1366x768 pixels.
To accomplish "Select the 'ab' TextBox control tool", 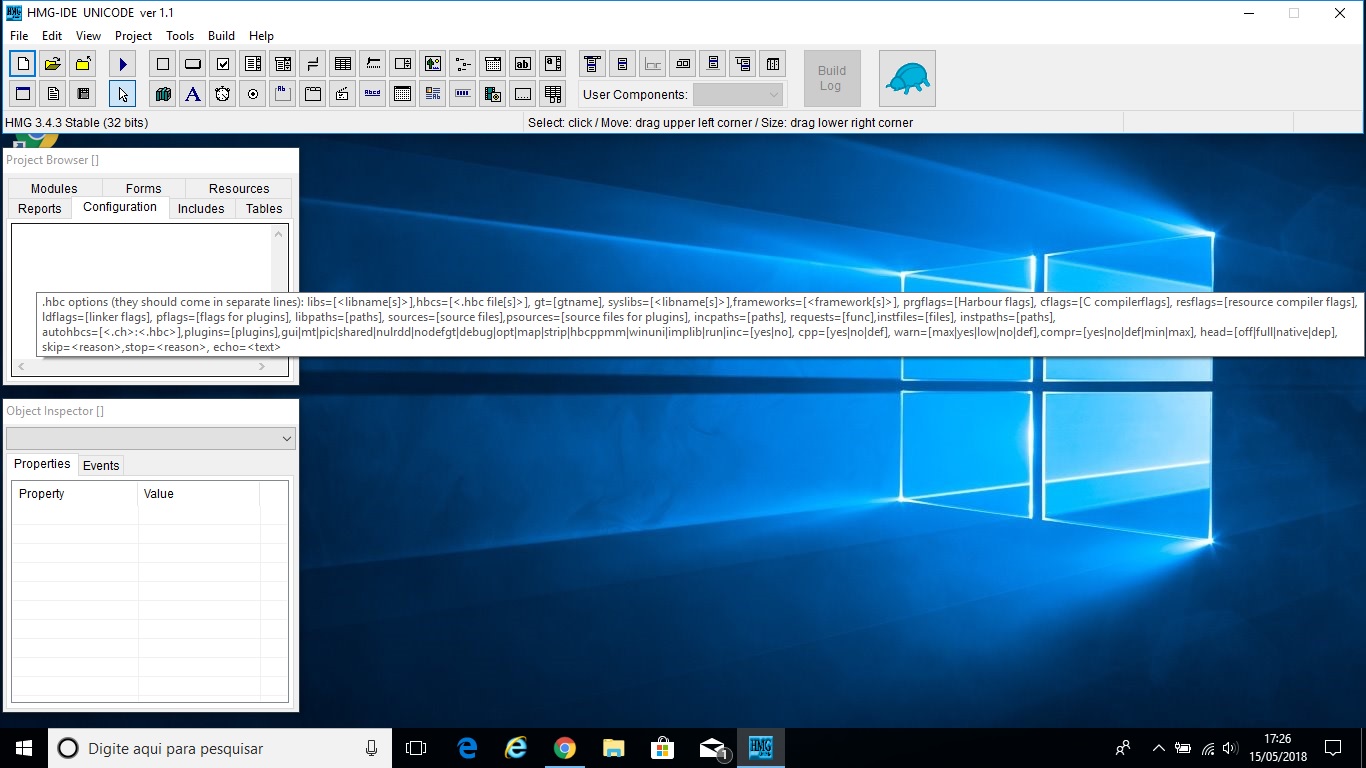I will tap(523, 64).
